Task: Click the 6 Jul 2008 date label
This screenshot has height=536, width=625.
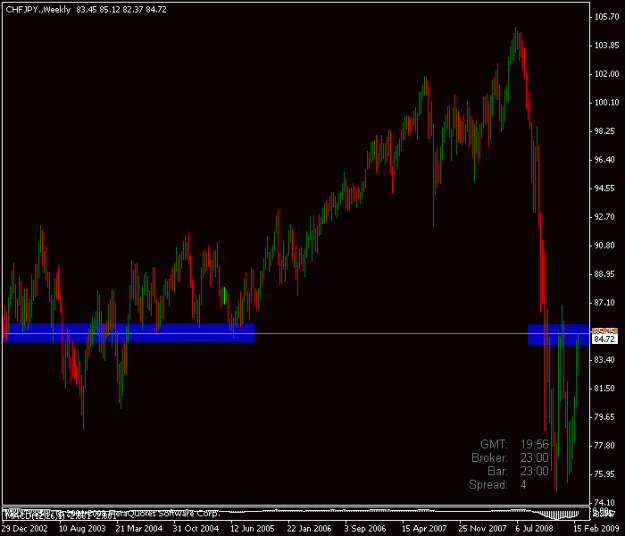Action: pos(534,529)
